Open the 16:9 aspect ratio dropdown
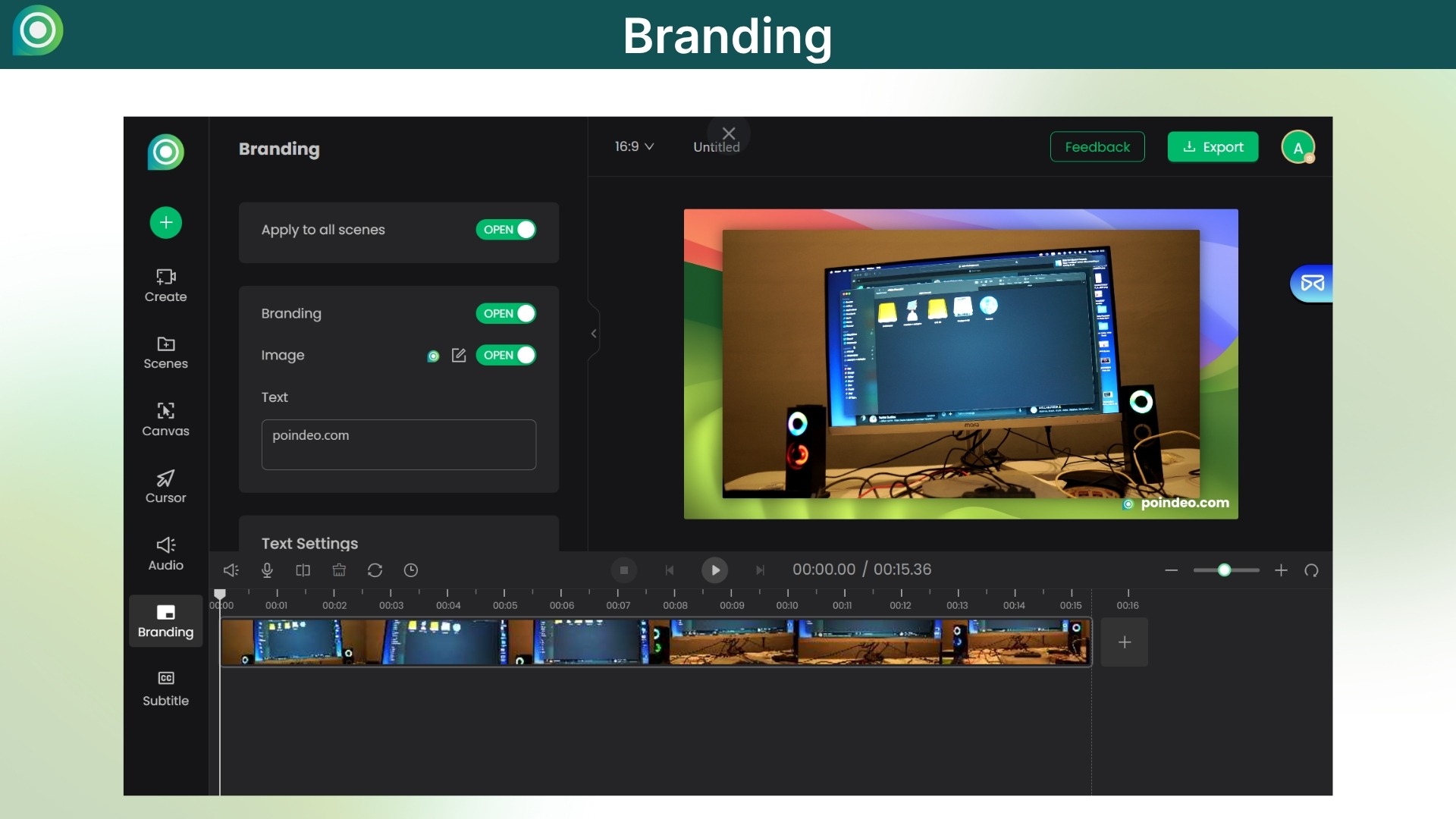The height and width of the screenshot is (819, 1456). (x=634, y=146)
